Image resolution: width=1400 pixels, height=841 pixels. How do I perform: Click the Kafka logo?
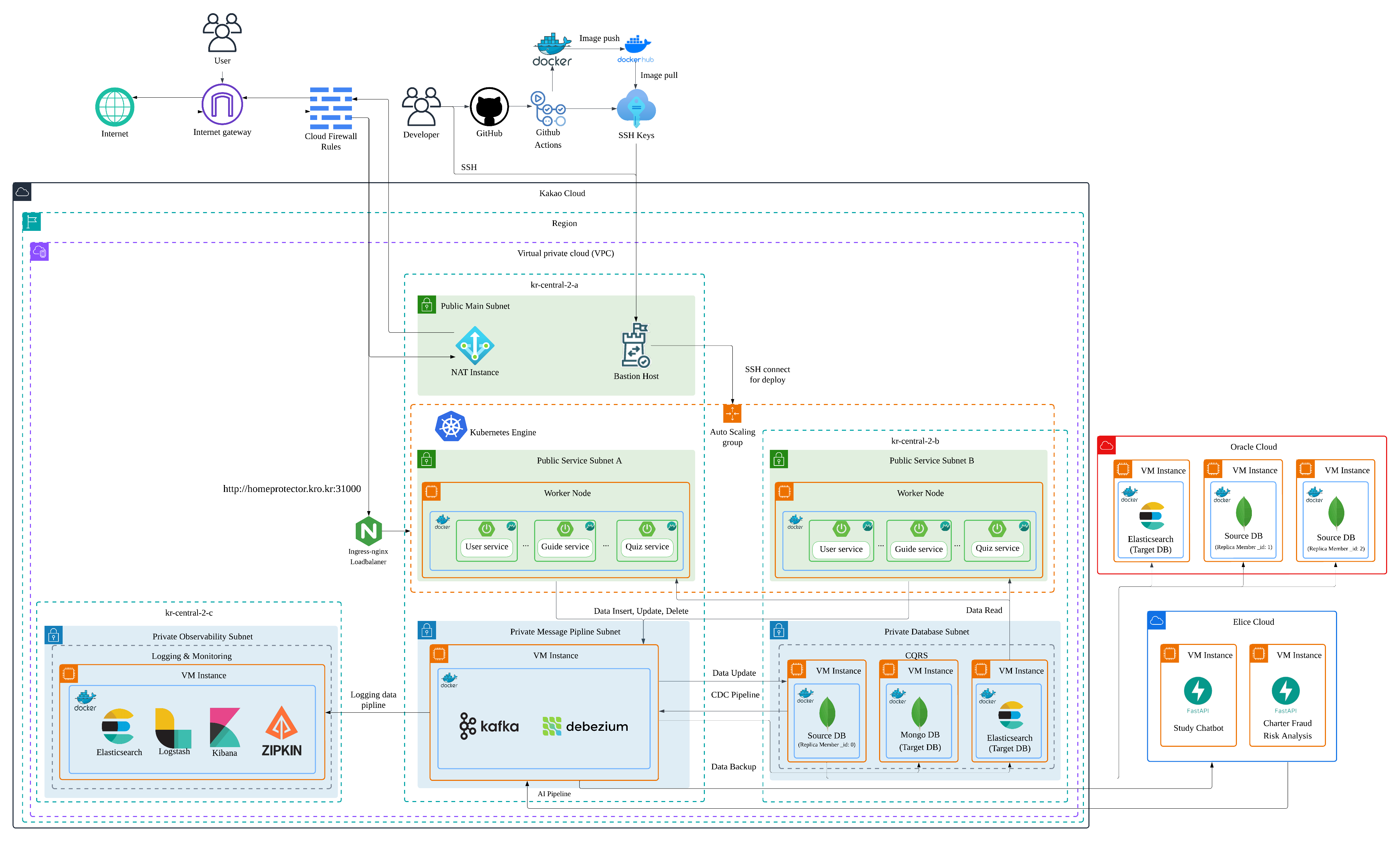[x=489, y=726]
